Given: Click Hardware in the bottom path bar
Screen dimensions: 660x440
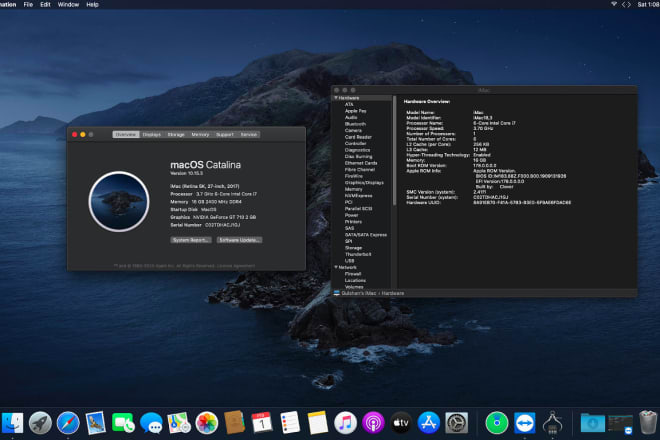Looking at the screenshot, I should 393,293.
